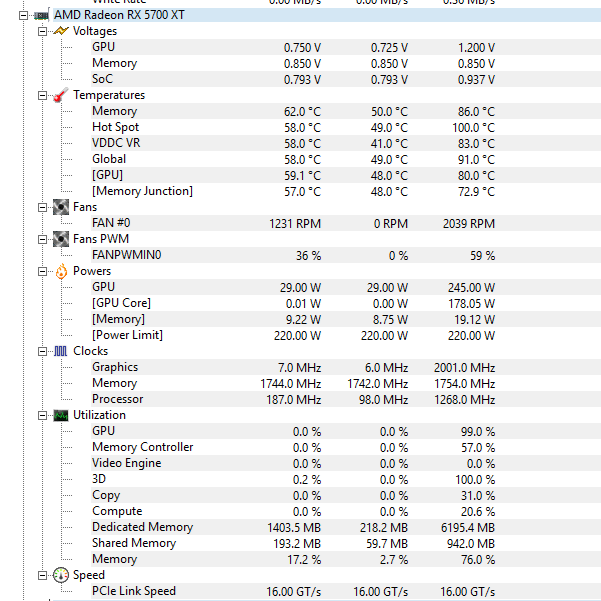Click the 1231 RPM fan current value
Viewport: 601px width, 601px height.
pos(295,223)
